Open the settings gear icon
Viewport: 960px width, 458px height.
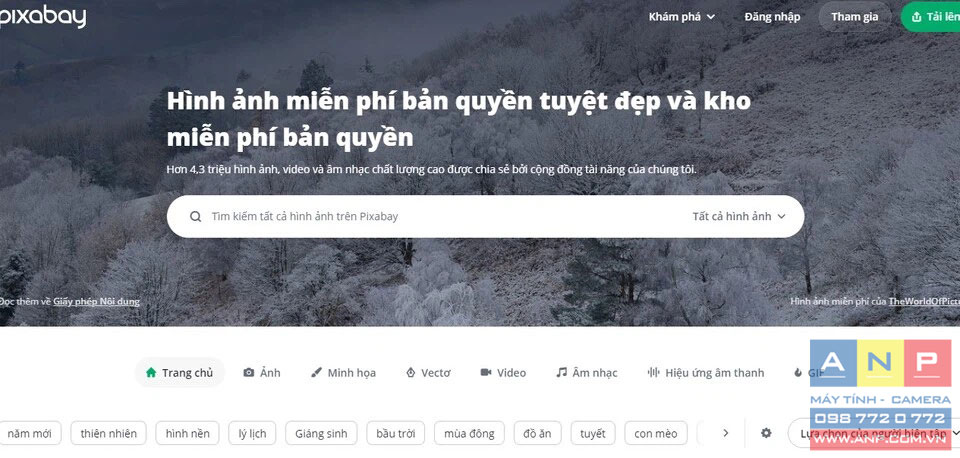pyautogui.click(x=766, y=433)
